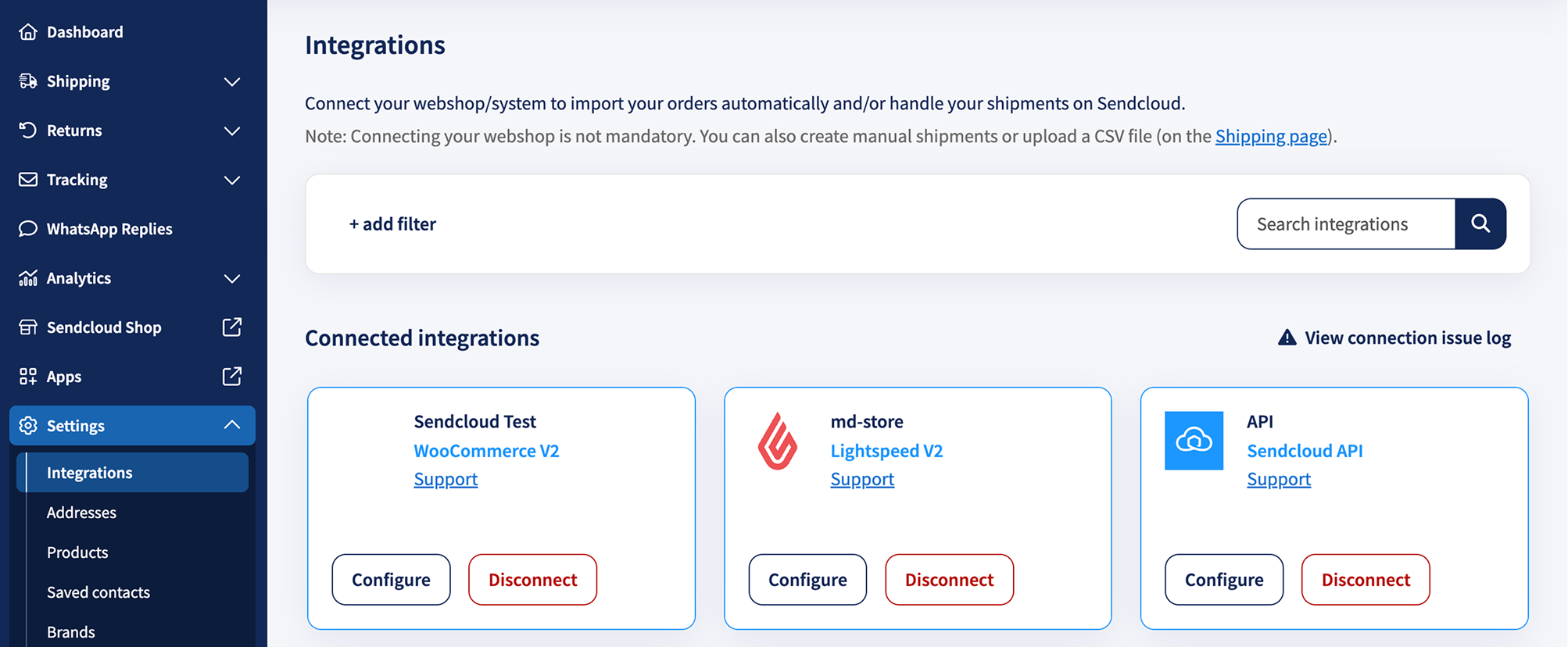1568x647 pixels.
Task: Focus the Search integrations field
Action: tap(1346, 223)
